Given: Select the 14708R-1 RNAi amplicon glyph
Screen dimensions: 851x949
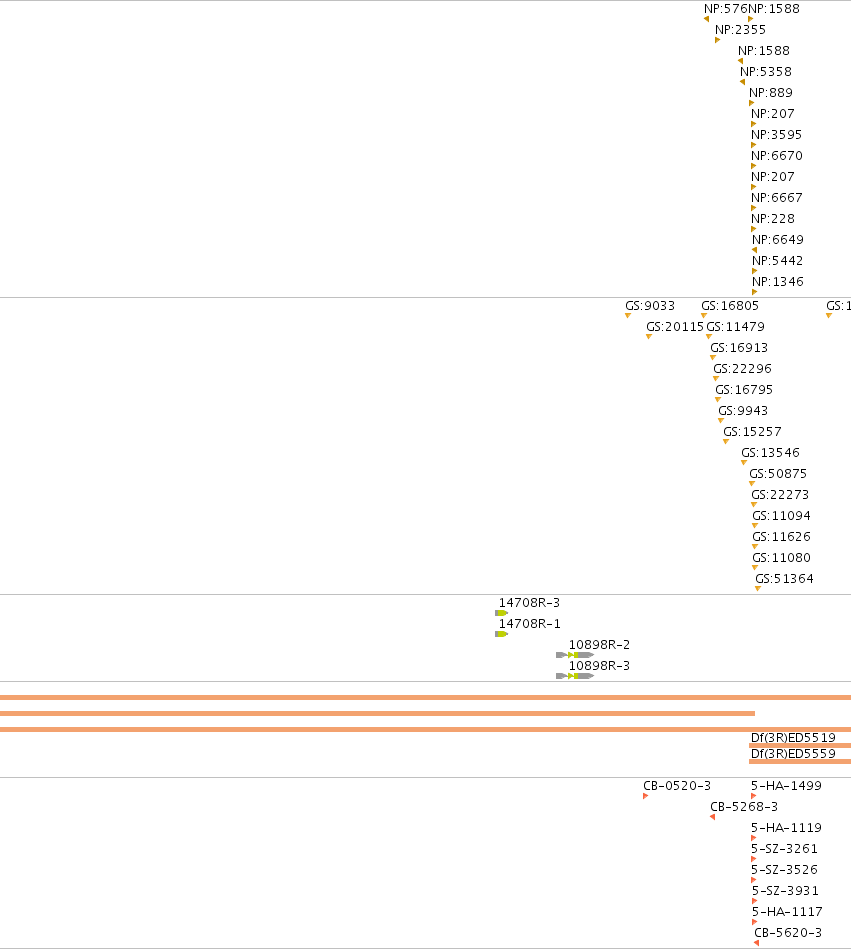Looking at the screenshot, I should tap(501, 634).
